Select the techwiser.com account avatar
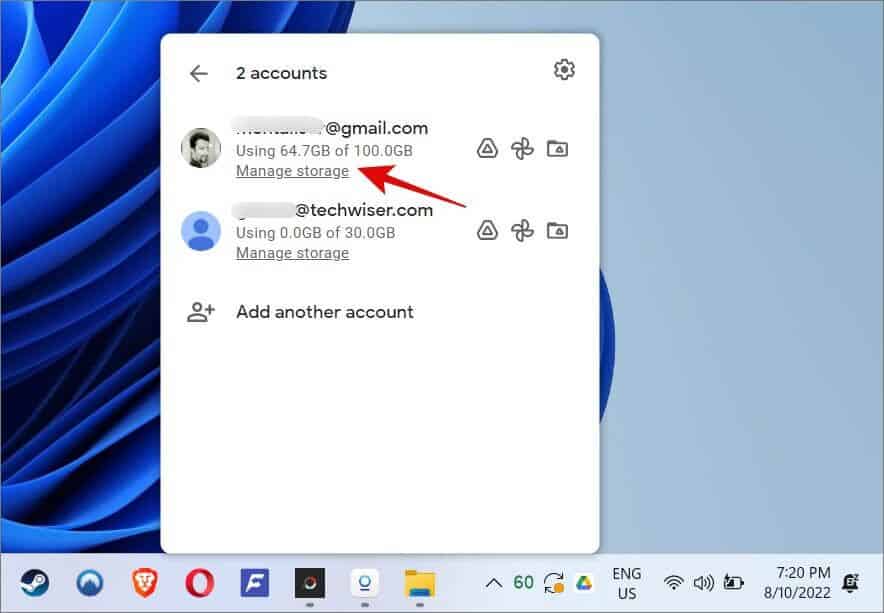884x613 pixels. tap(201, 231)
